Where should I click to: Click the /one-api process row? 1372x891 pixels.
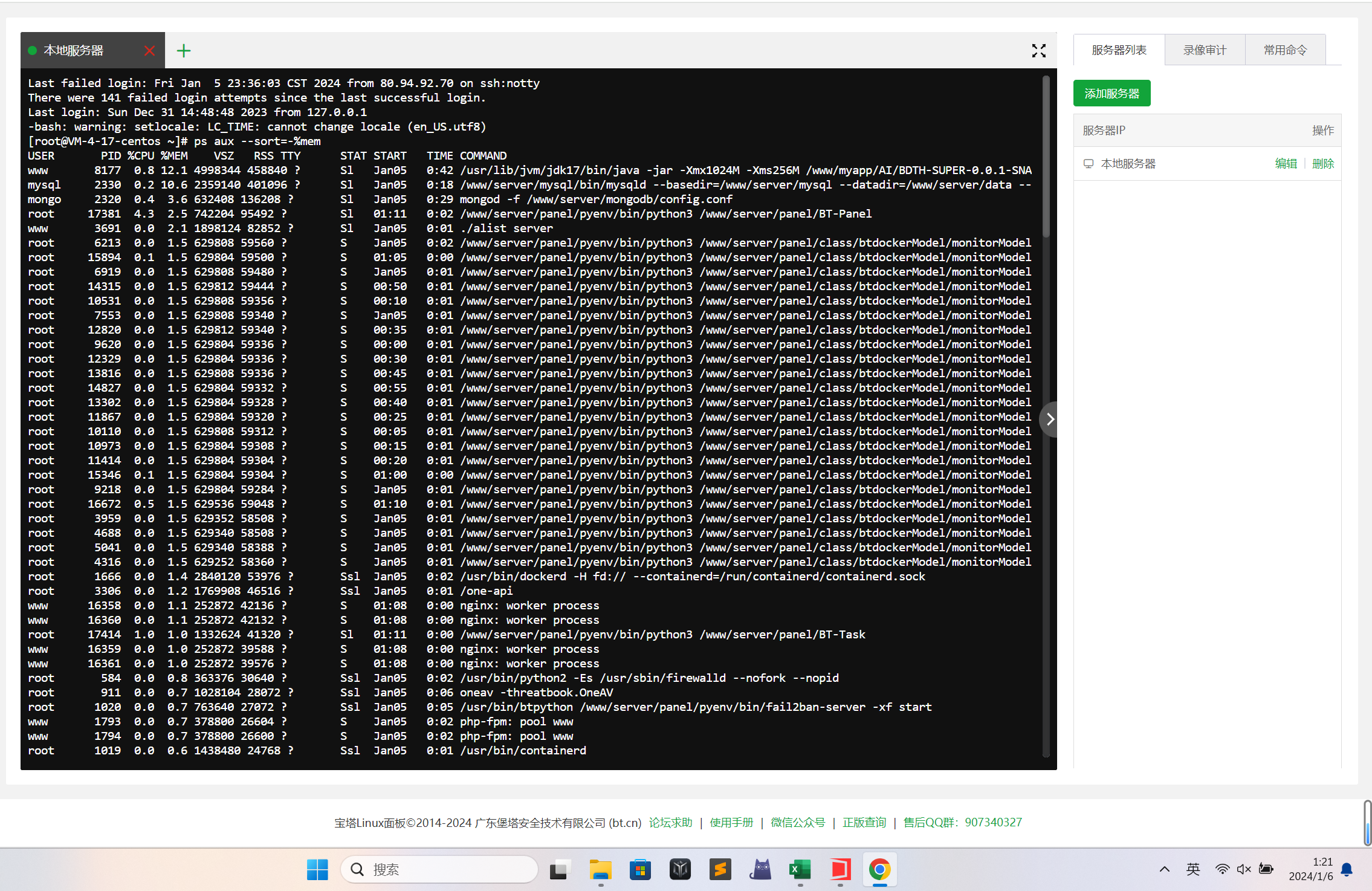270,591
